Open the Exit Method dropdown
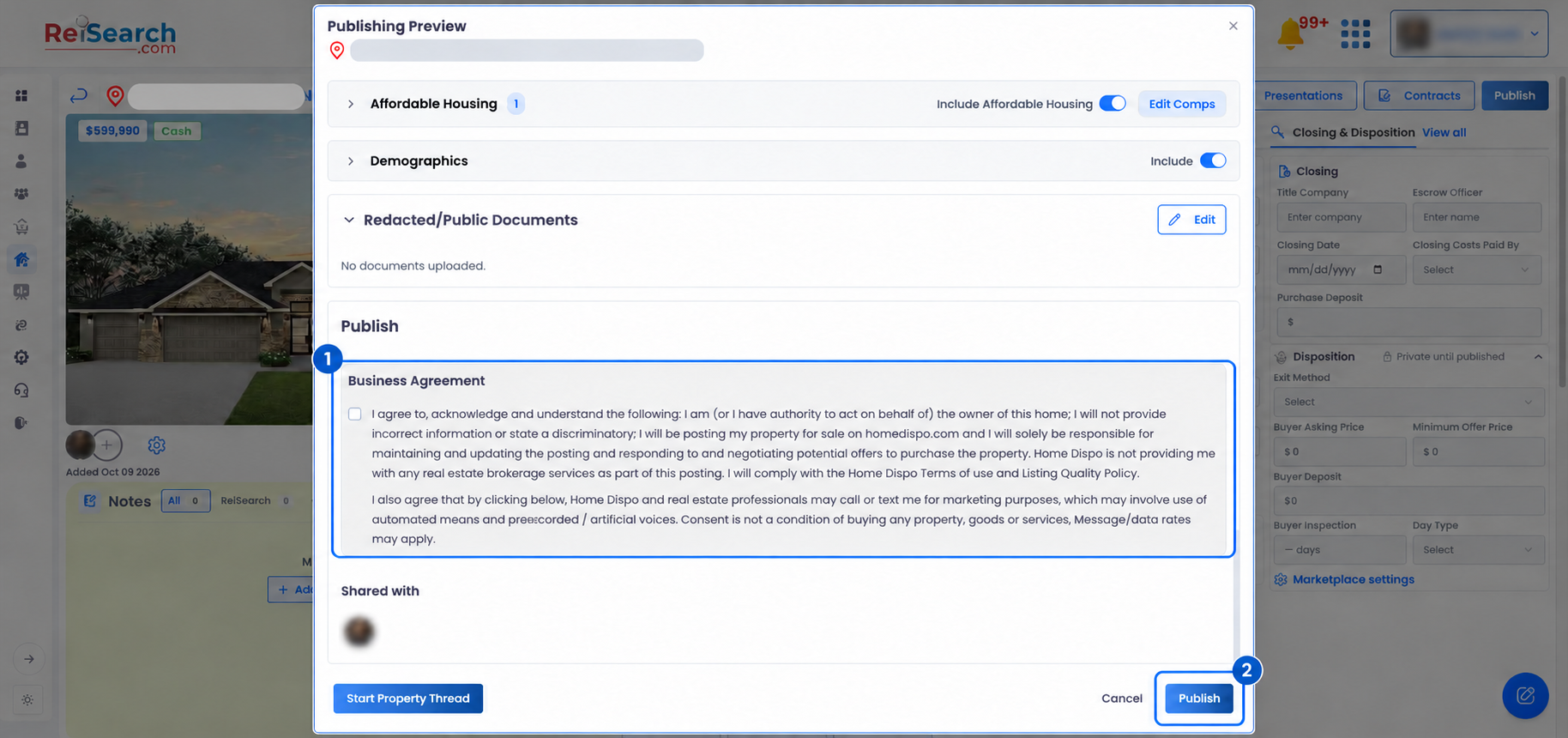 click(1408, 402)
